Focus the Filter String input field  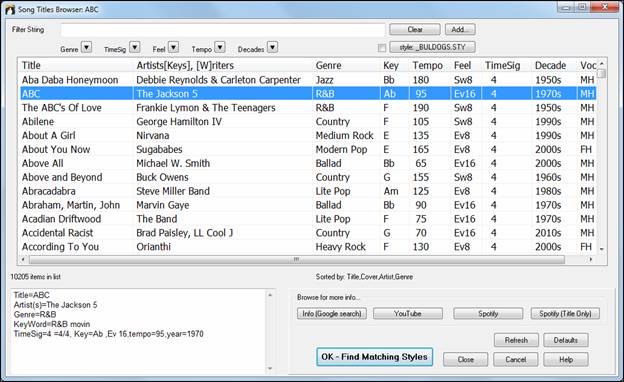point(223,30)
